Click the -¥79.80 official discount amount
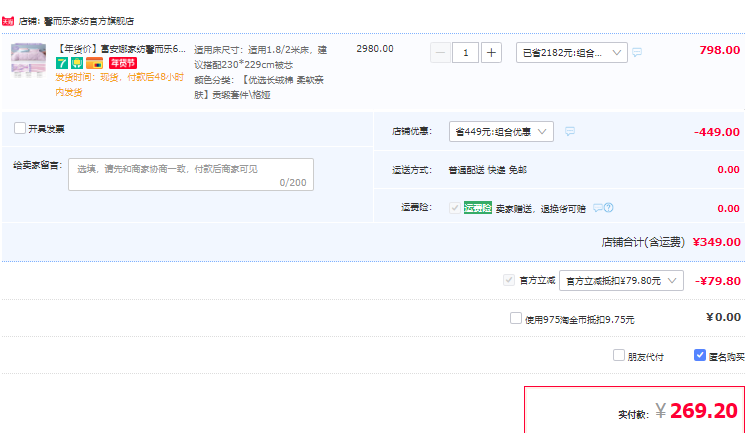 point(718,281)
